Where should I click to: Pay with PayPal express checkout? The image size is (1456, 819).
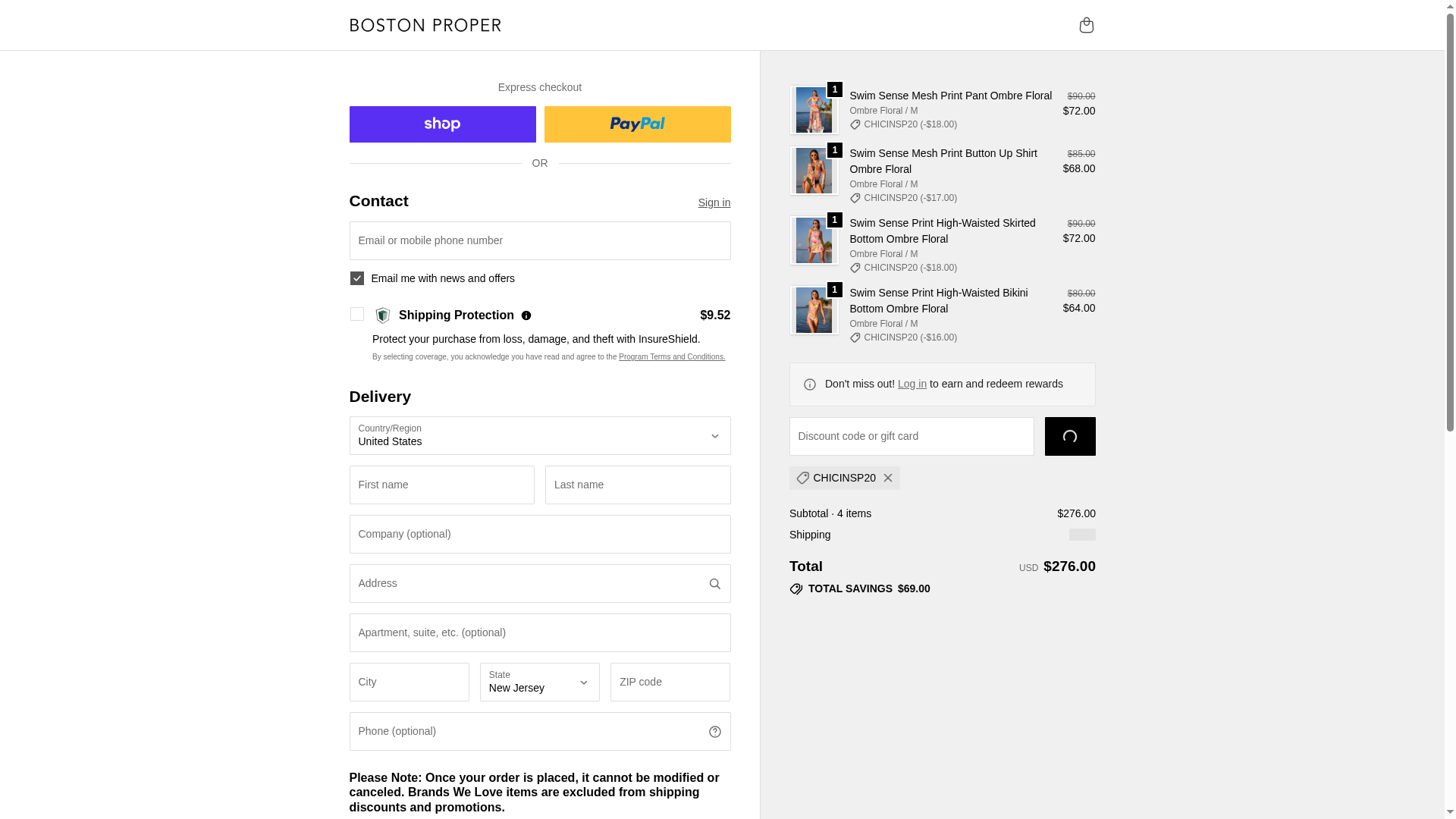pos(637,124)
